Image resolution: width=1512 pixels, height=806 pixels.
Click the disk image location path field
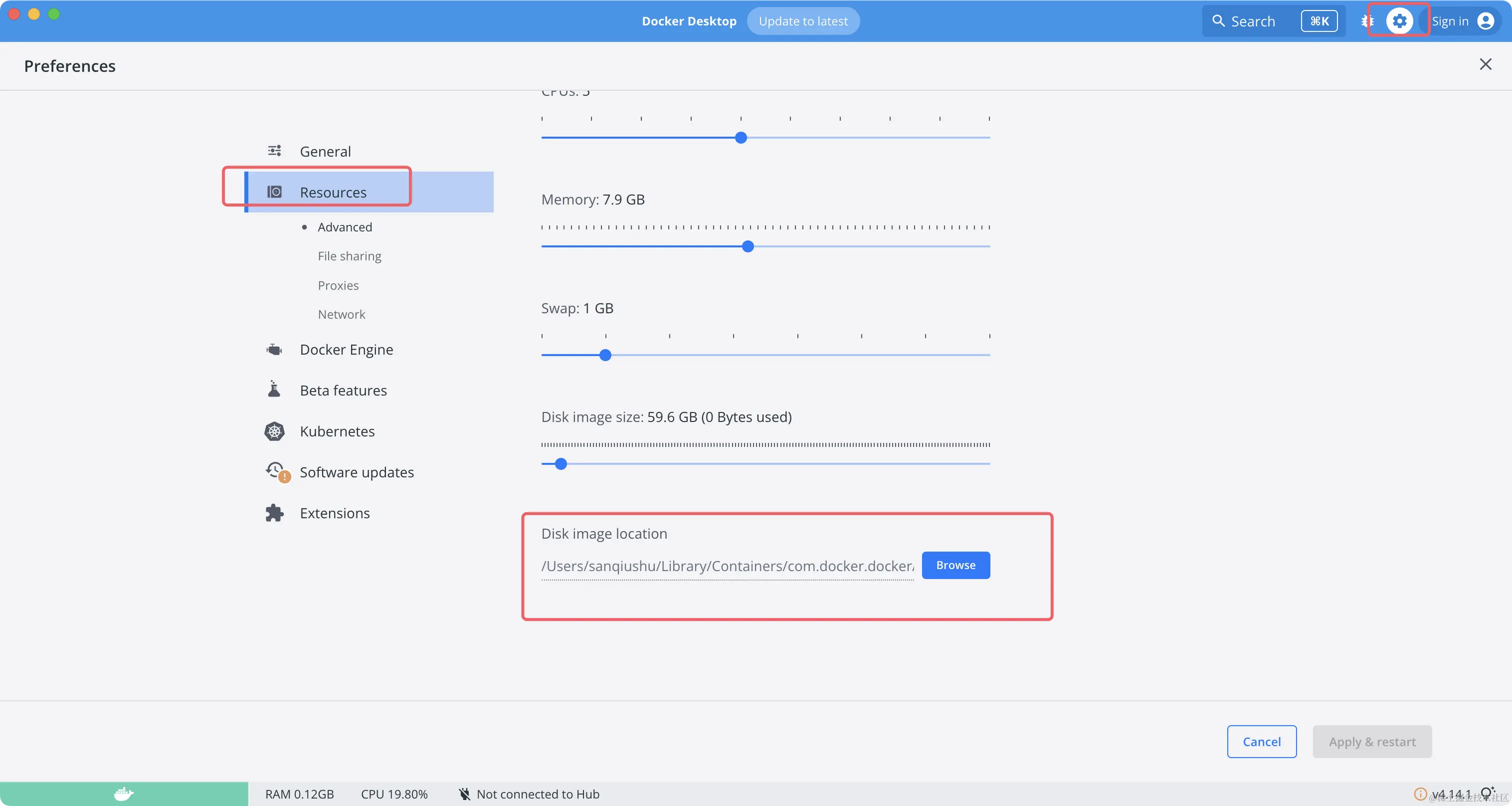tap(726, 566)
